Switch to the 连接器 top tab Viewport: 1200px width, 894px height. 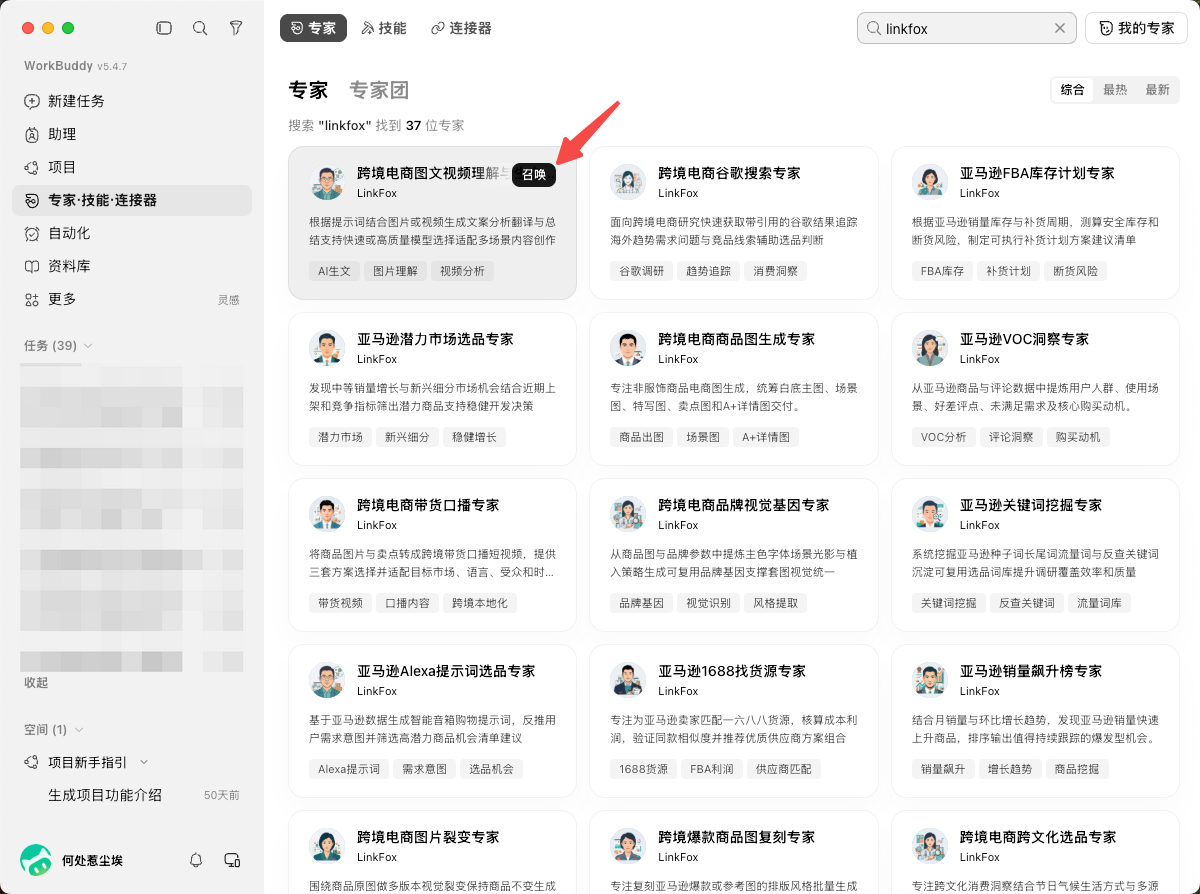[x=461, y=28]
